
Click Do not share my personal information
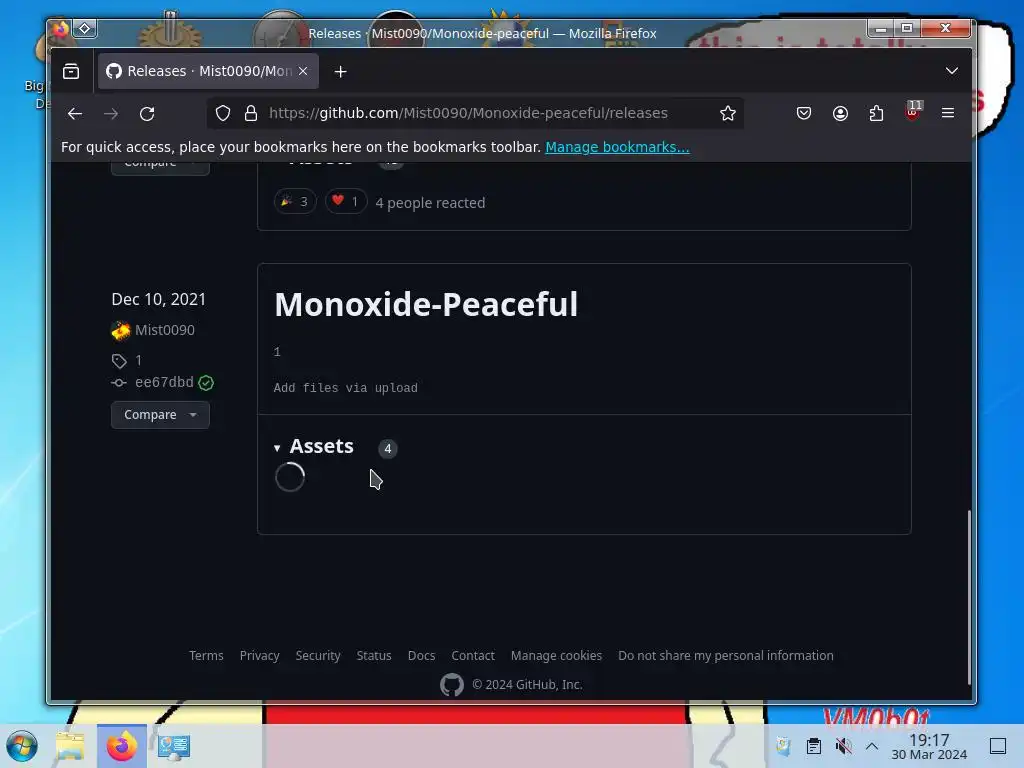(x=726, y=656)
